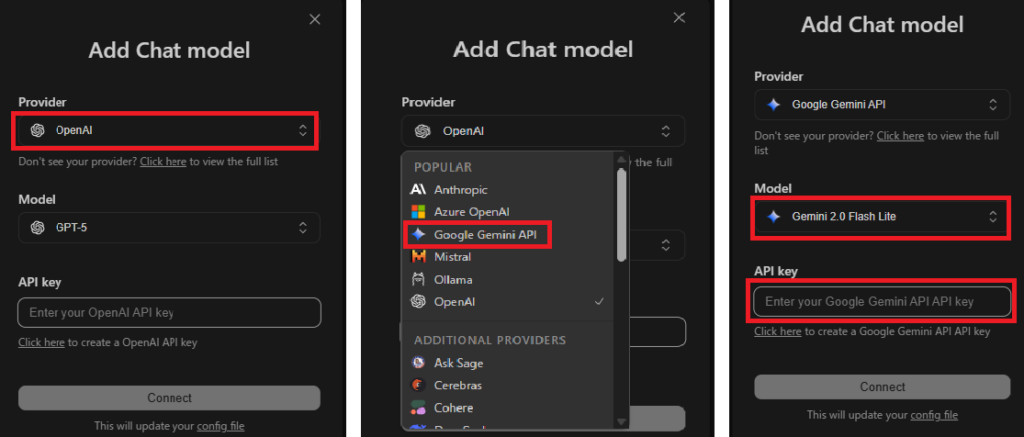Image resolution: width=1024 pixels, height=437 pixels.
Task: Open the Provider selector set to Google Gemini API
Action: [x=881, y=104]
